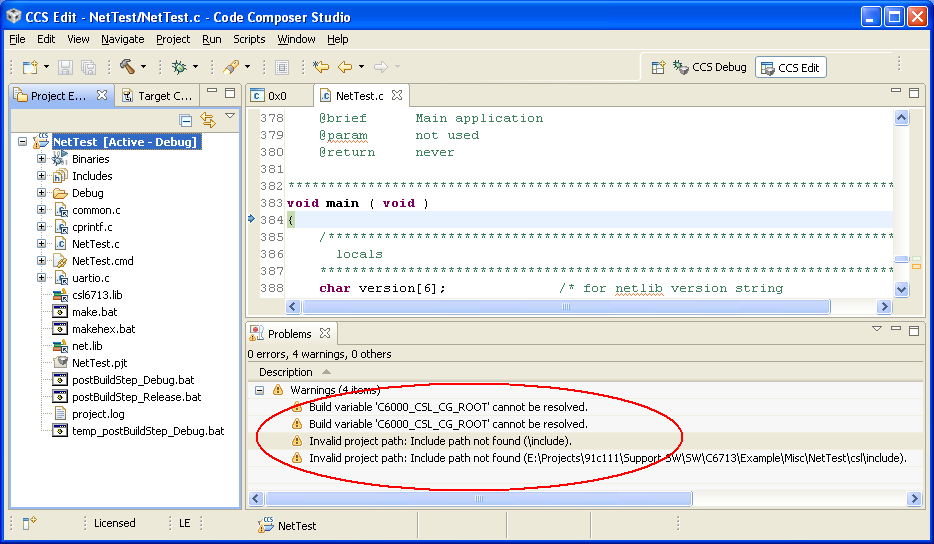The height and width of the screenshot is (544, 934).
Task: Open the Navigate menu
Action: coord(123,39)
